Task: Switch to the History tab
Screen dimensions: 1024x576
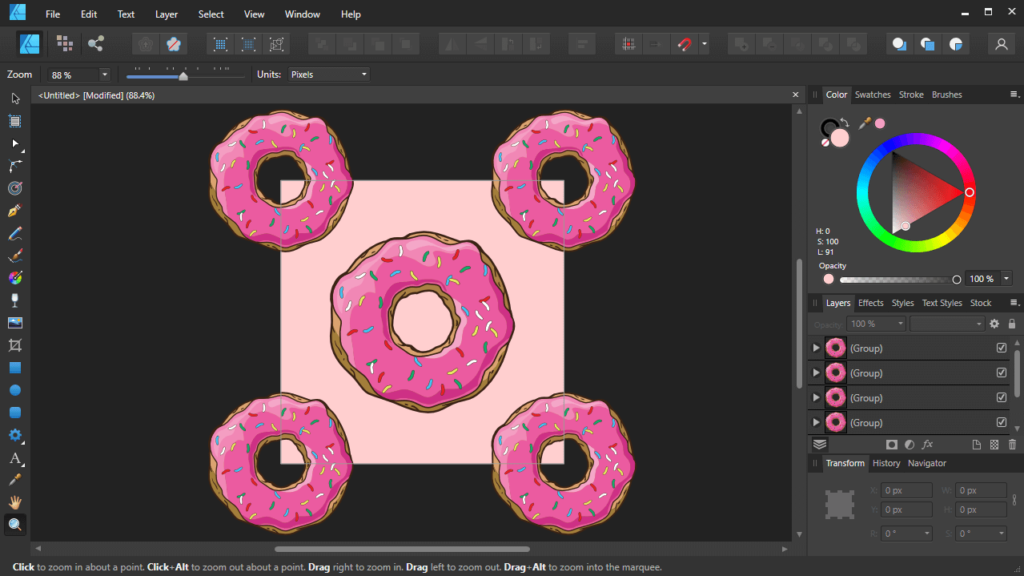Action: point(886,463)
